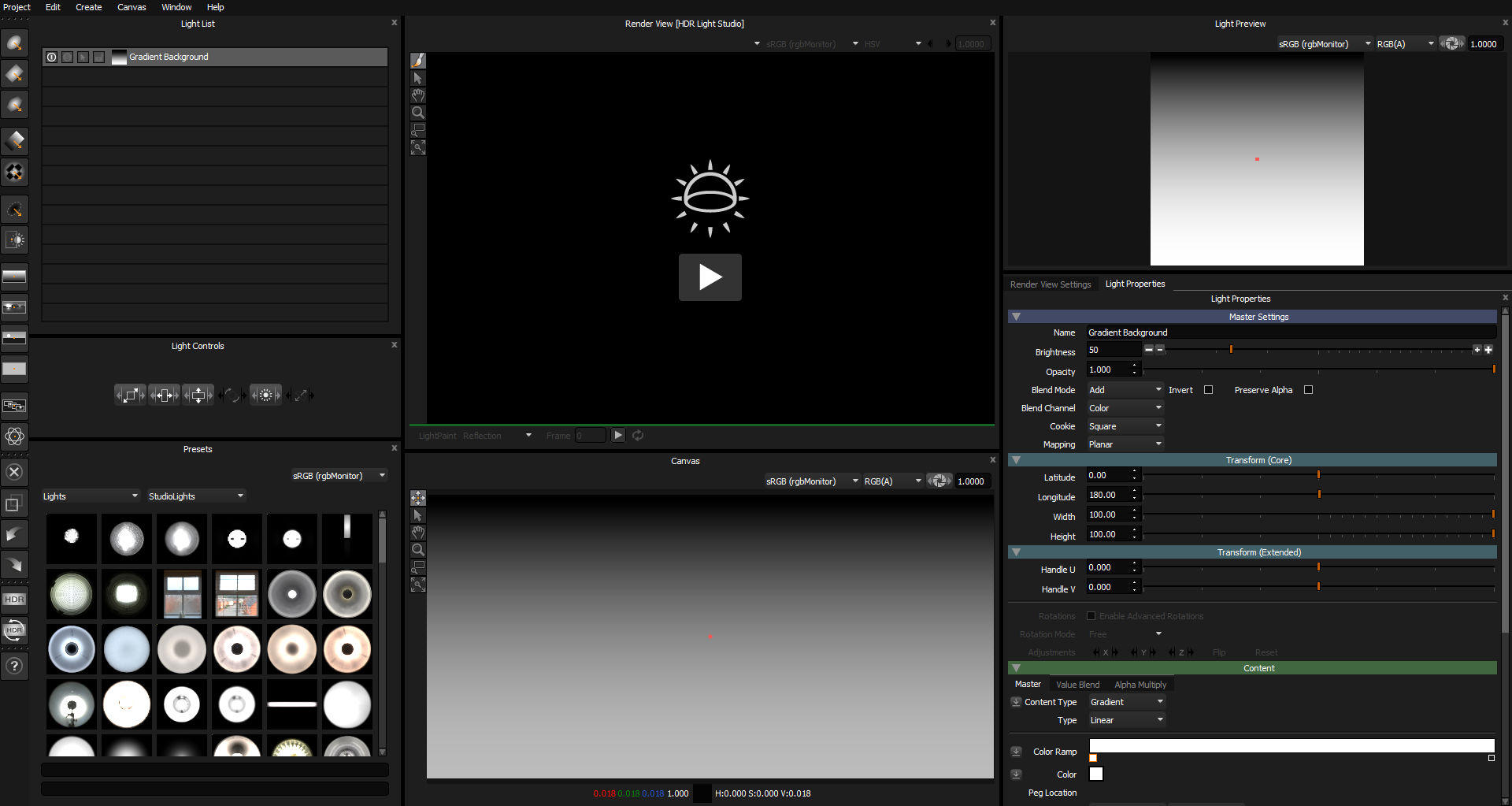The width and height of the screenshot is (1512, 806).
Task: Open the StudioLights preset category dropdown
Action: click(196, 496)
